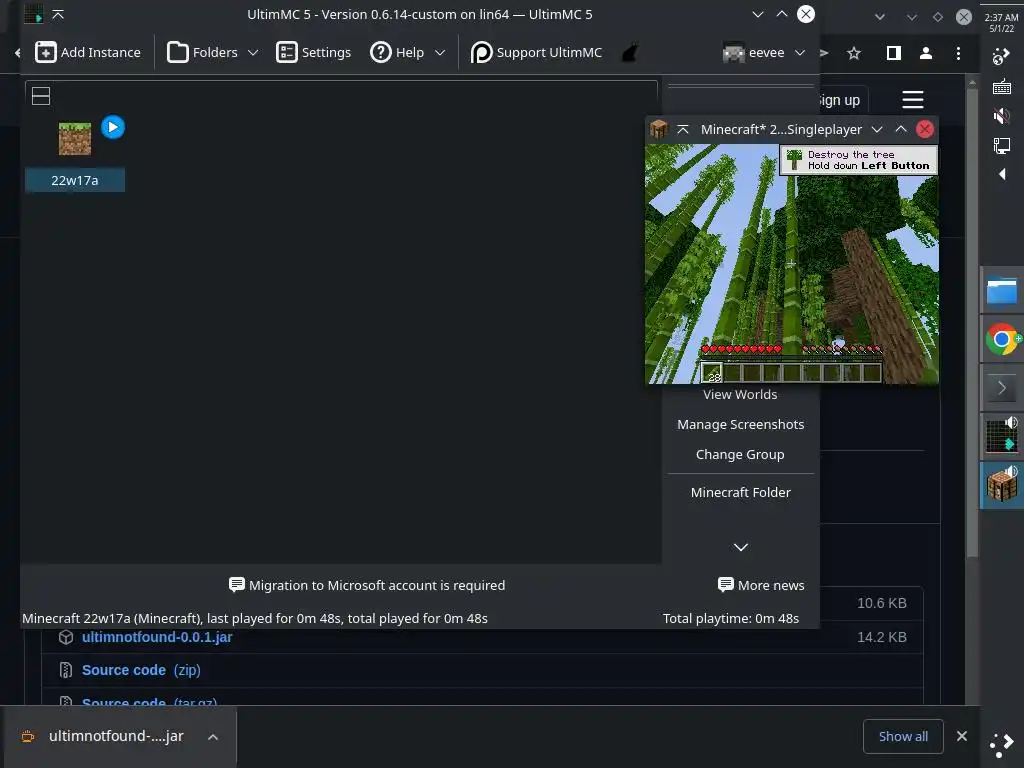Maximize the Minecraft Singleplayer window
This screenshot has height=768, width=1024.
[x=901, y=129]
